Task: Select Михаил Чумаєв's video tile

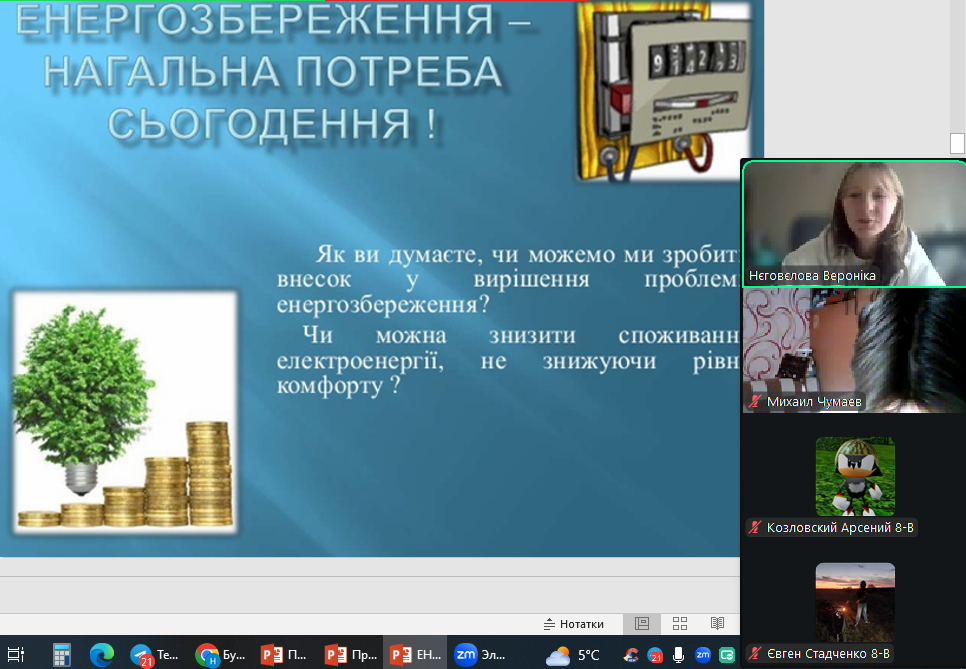Action: pyautogui.click(x=853, y=350)
